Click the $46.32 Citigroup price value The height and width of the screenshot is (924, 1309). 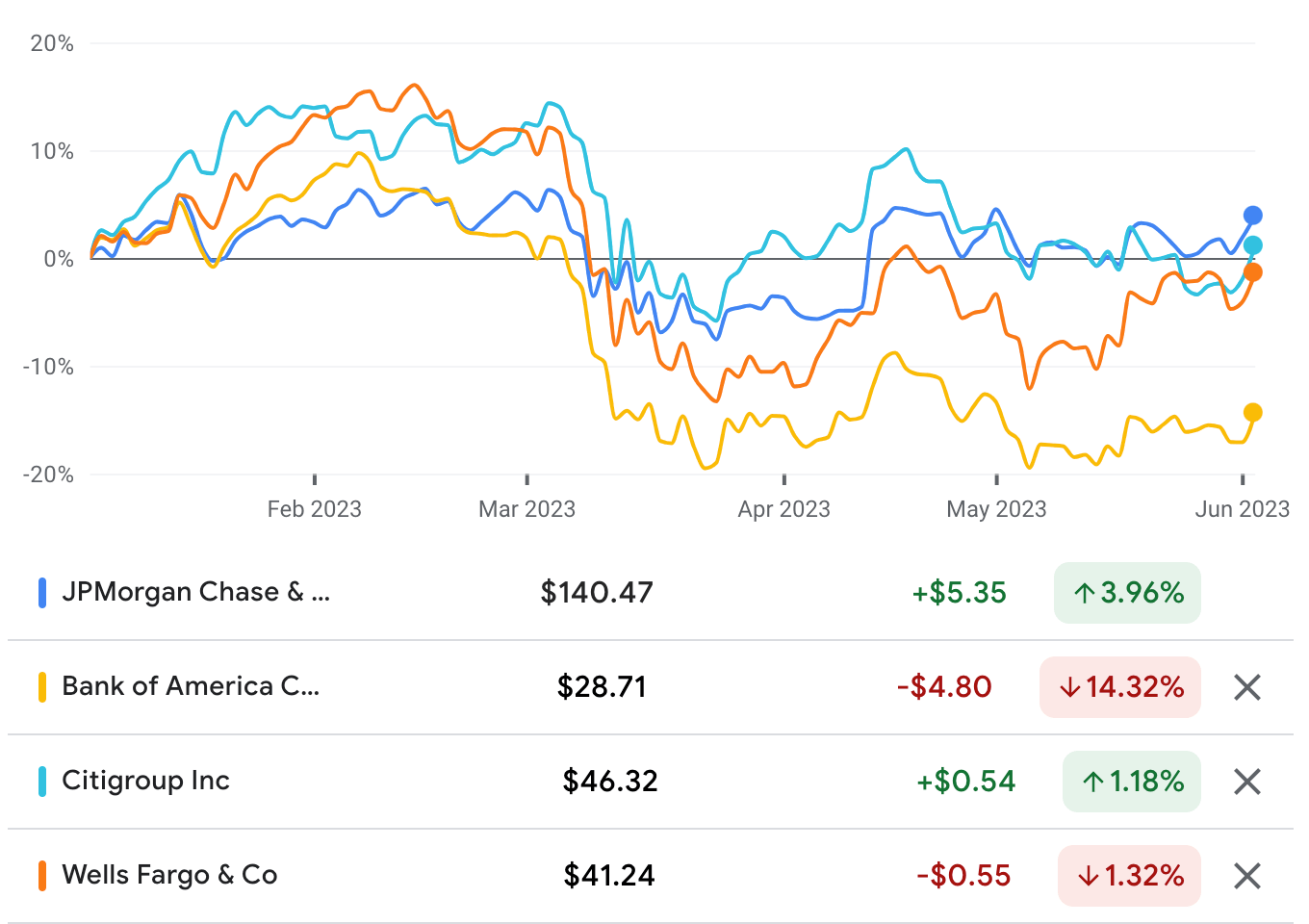(609, 781)
